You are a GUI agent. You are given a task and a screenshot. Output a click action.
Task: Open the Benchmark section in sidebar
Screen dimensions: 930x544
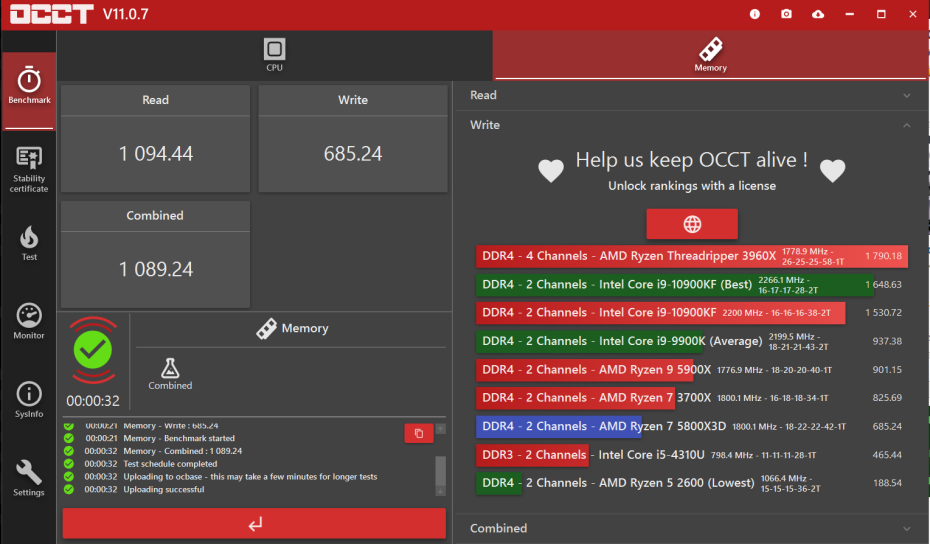click(x=28, y=89)
